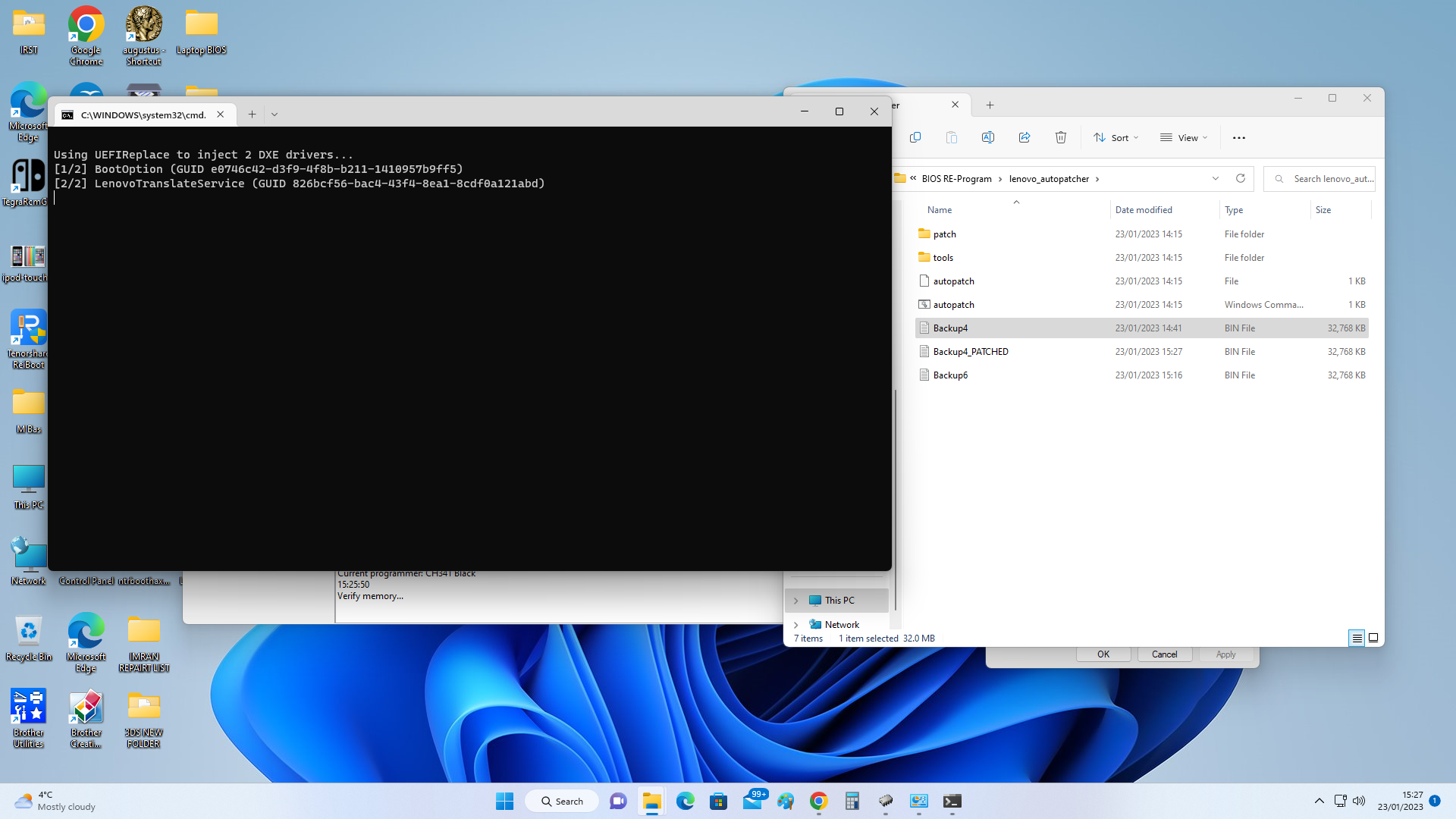Click the Cancel button in dialog
Image resolution: width=1456 pixels, height=819 pixels.
click(x=1164, y=654)
